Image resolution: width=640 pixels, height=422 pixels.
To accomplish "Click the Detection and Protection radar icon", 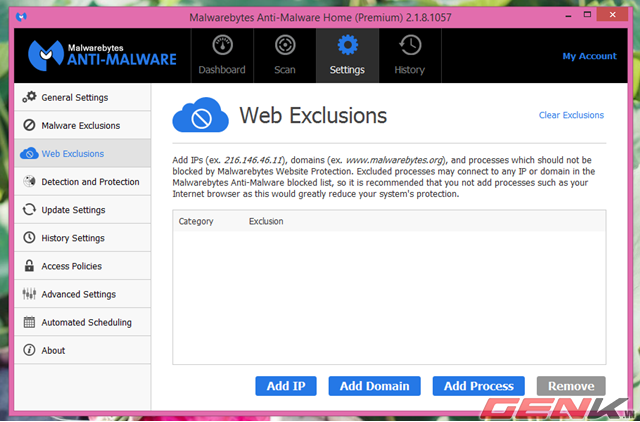I will [29, 182].
